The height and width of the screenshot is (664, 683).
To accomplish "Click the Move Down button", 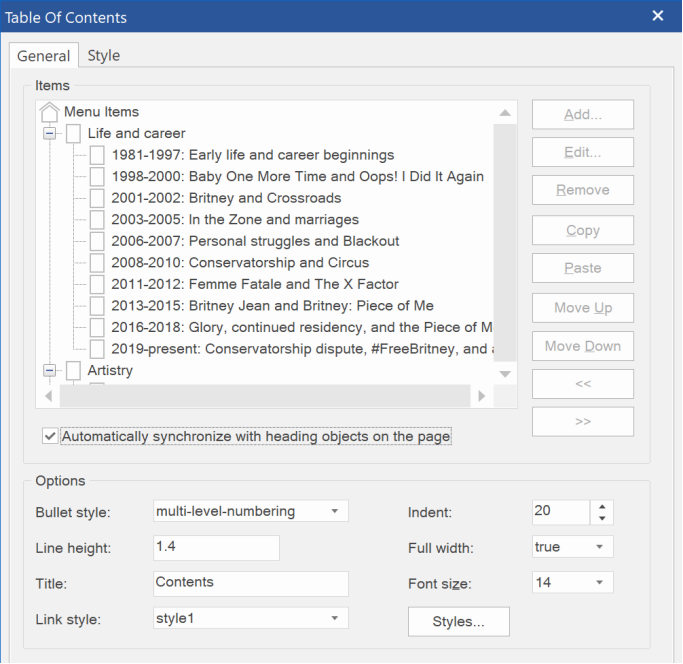I will [x=583, y=346].
